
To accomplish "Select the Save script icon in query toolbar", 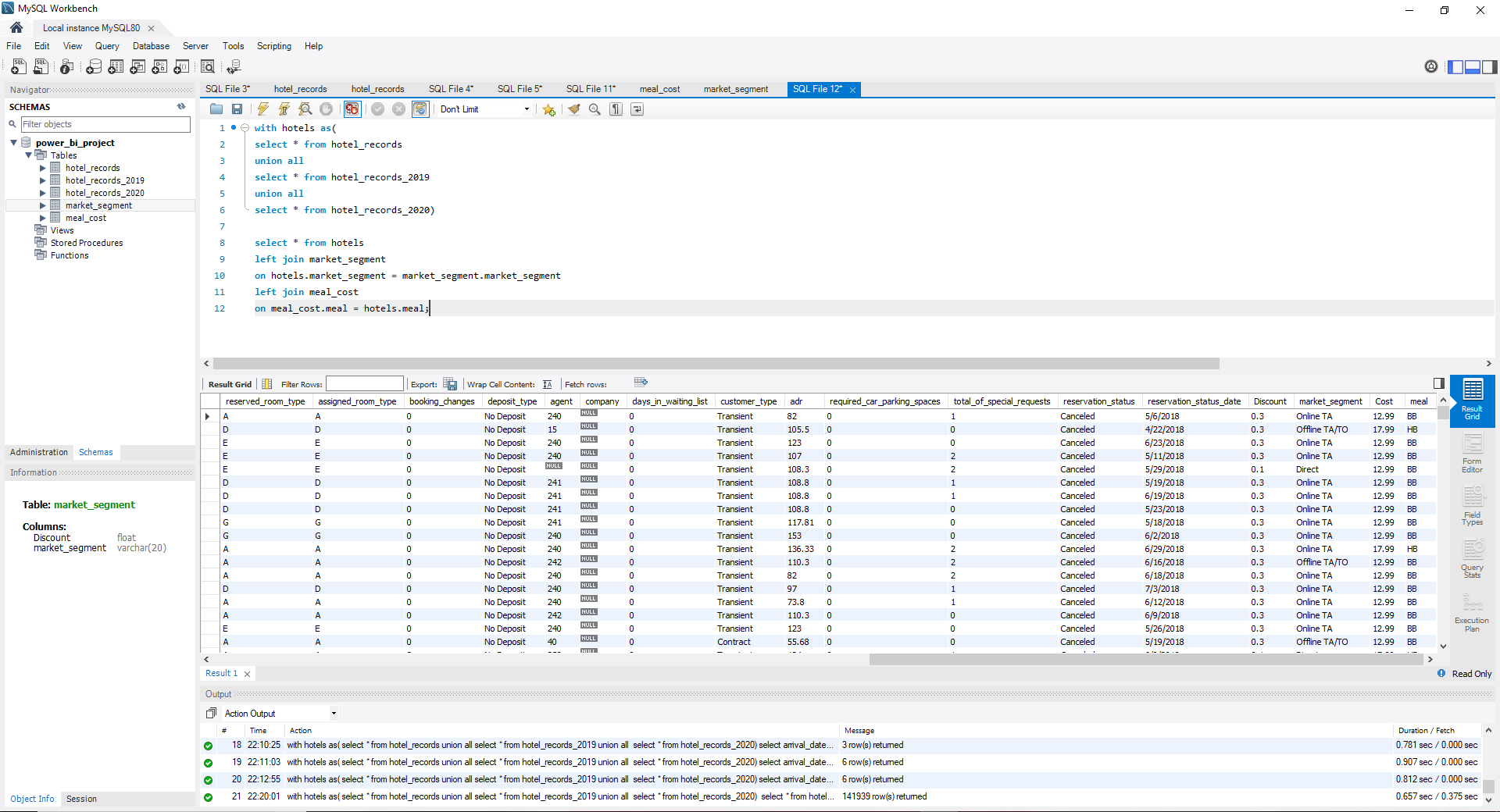I will (x=237, y=109).
